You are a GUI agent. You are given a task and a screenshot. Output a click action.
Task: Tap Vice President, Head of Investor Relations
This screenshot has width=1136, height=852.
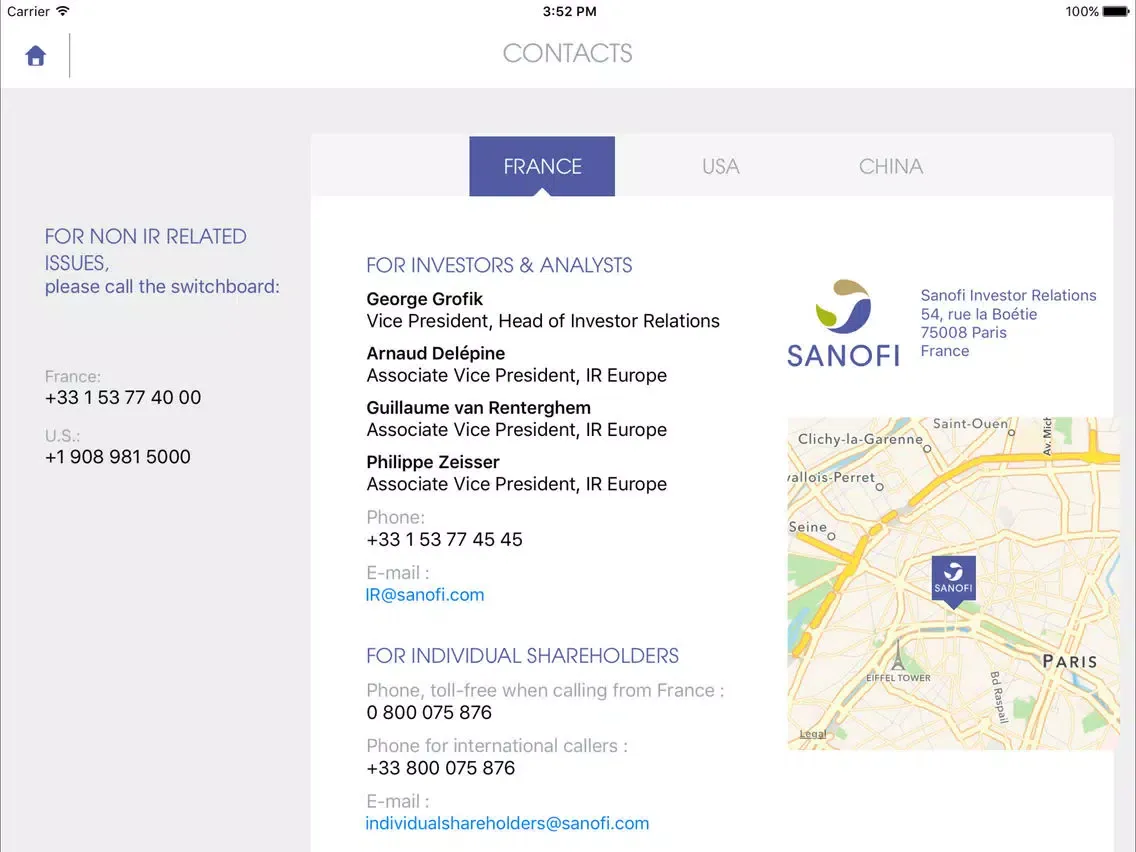tap(543, 321)
